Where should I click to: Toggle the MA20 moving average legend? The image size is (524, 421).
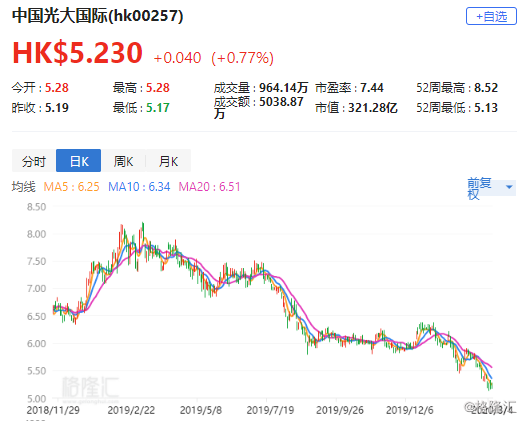pos(209,186)
